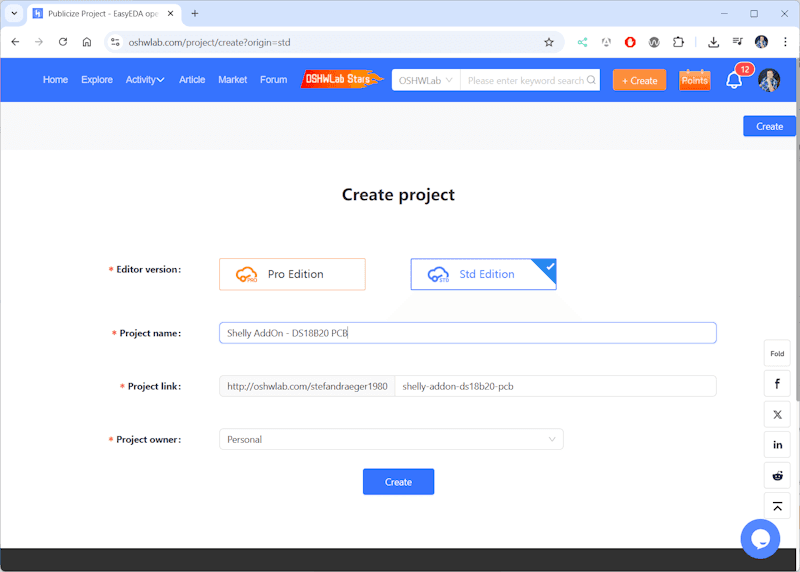The width and height of the screenshot is (800, 572).
Task: Share the page on Facebook
Action: (x=777, y=384)
